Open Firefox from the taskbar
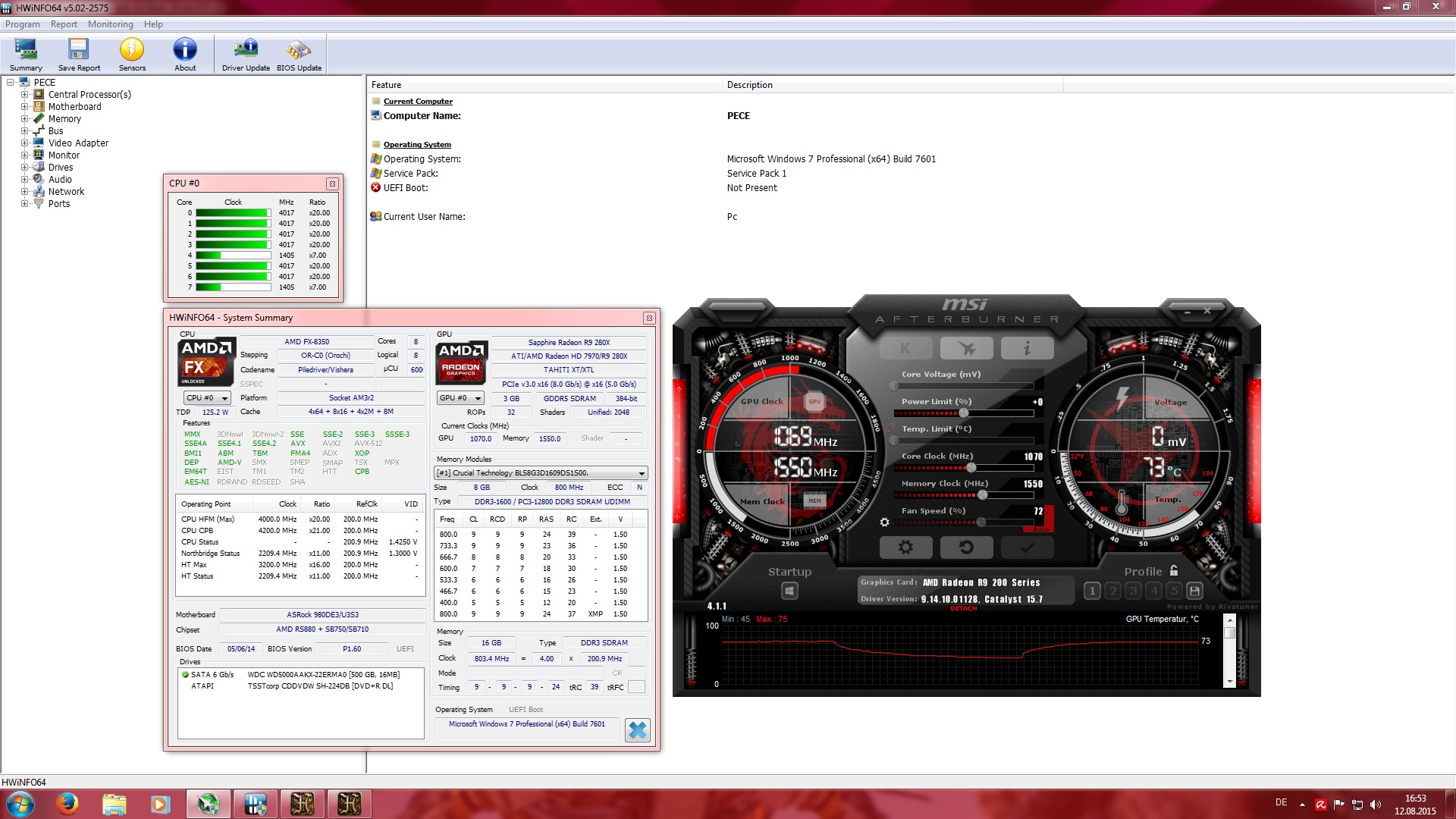Screen dimensions: 1456x819 67,804
